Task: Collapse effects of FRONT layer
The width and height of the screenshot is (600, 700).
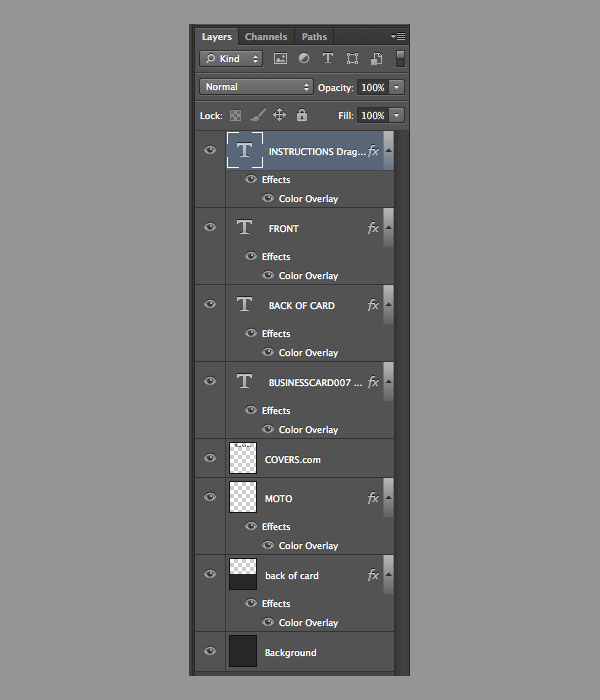Action: [x=388, y=227]
